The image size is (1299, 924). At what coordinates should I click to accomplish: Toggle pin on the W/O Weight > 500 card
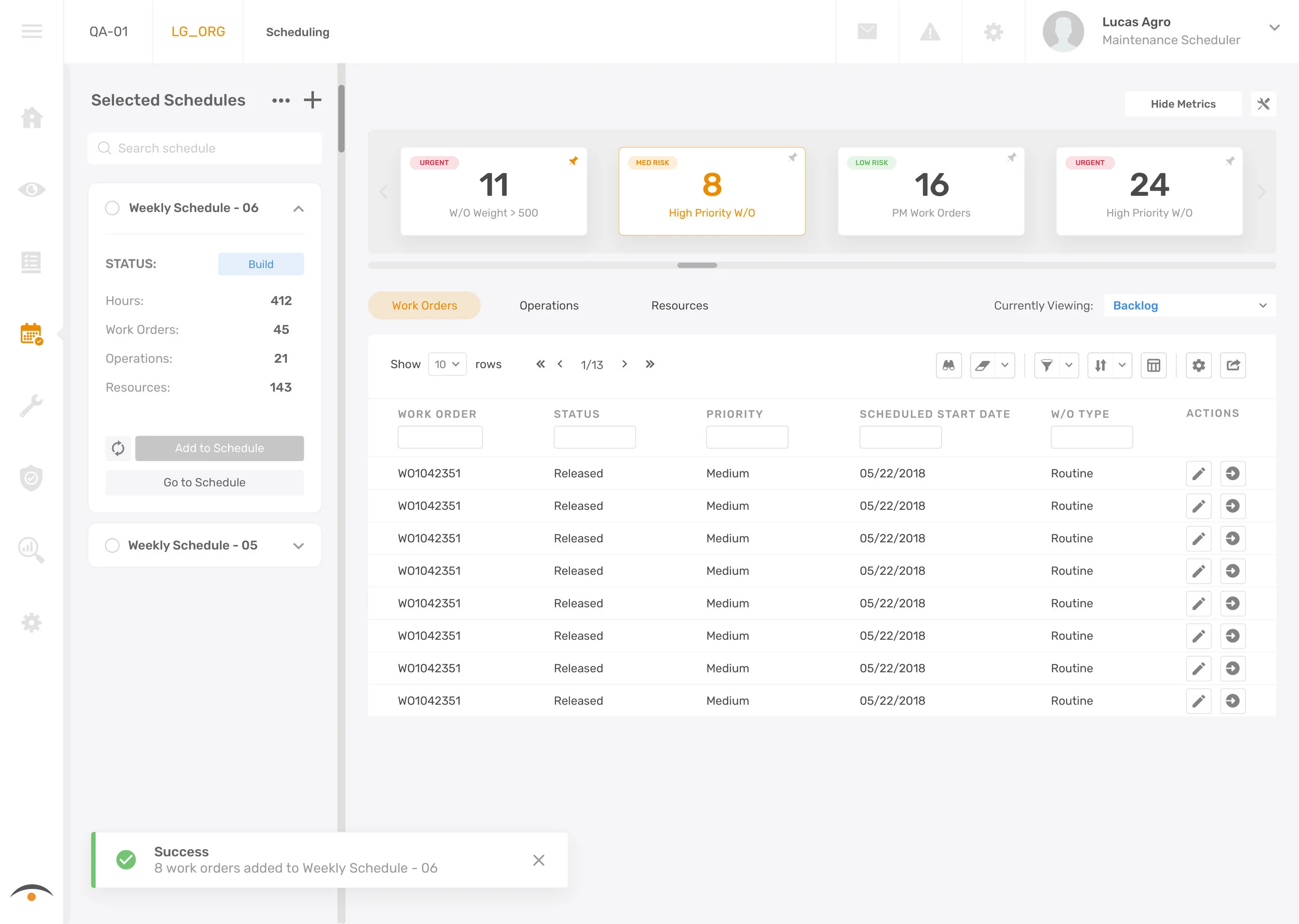(x=573, y=161)
